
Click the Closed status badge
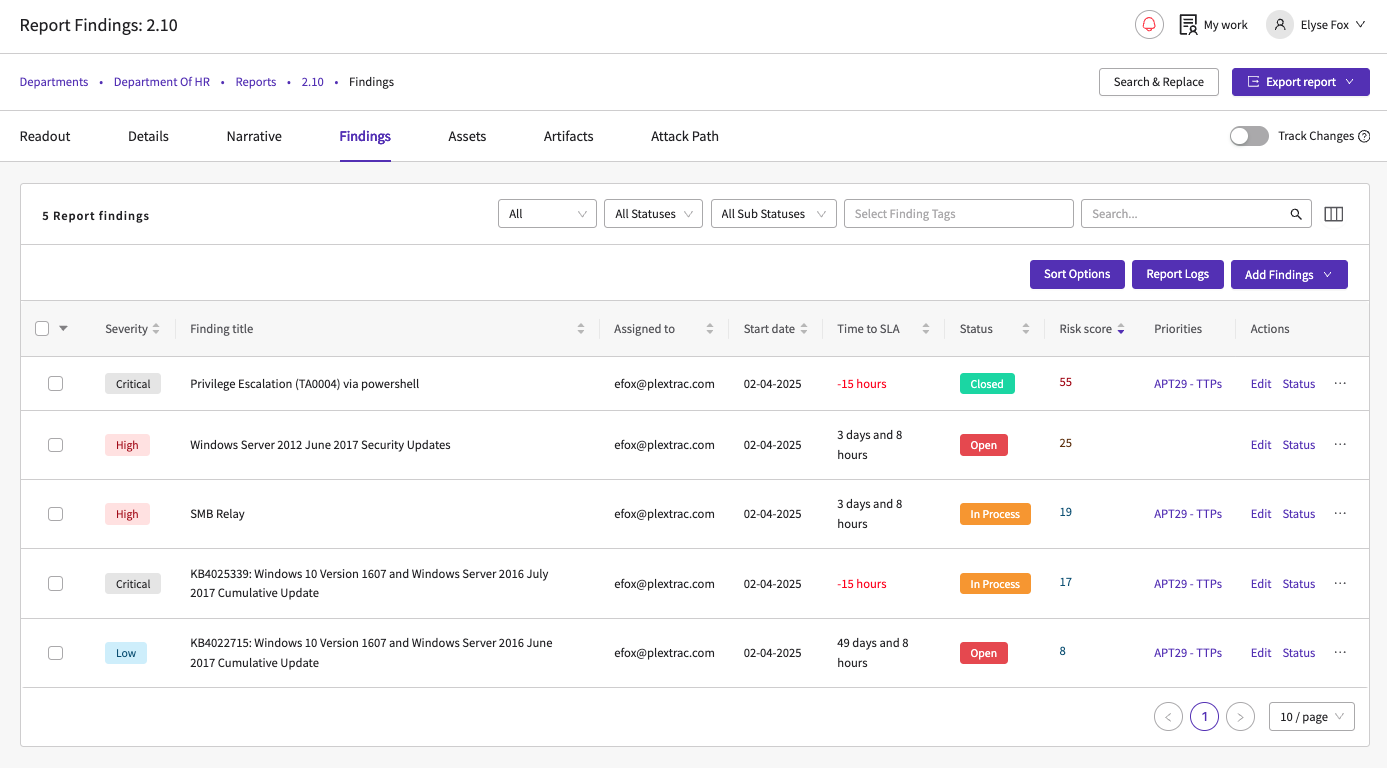pos(987,384)
